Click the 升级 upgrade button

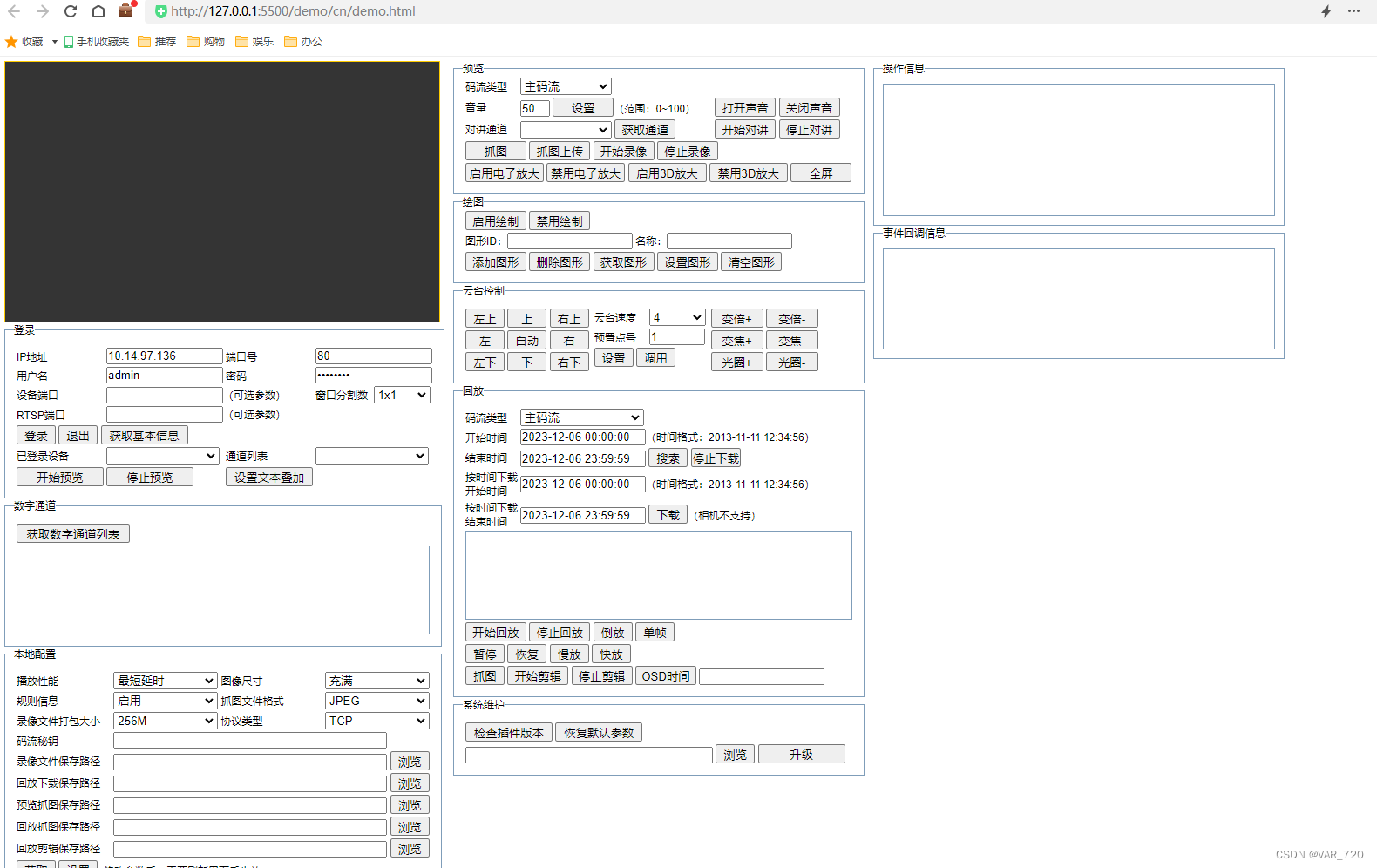click(x=801, y=754)
